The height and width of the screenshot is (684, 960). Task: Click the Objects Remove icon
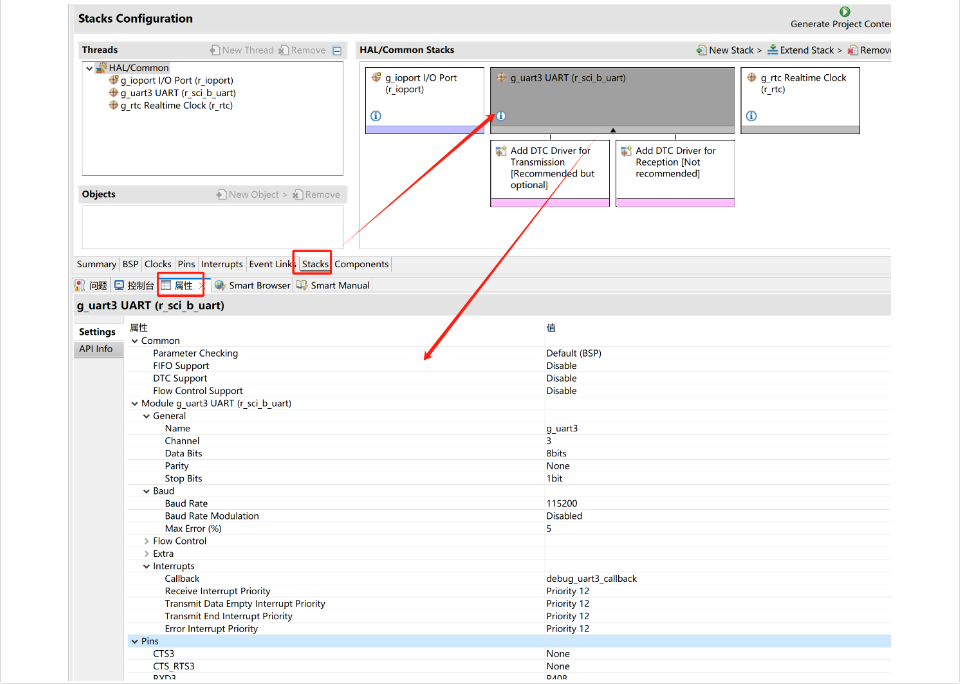point(298,195)
